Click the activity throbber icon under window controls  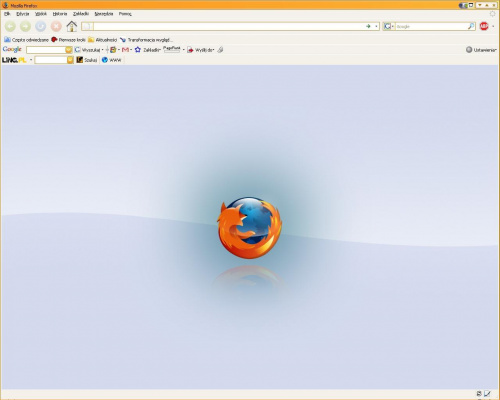(492, 14)
